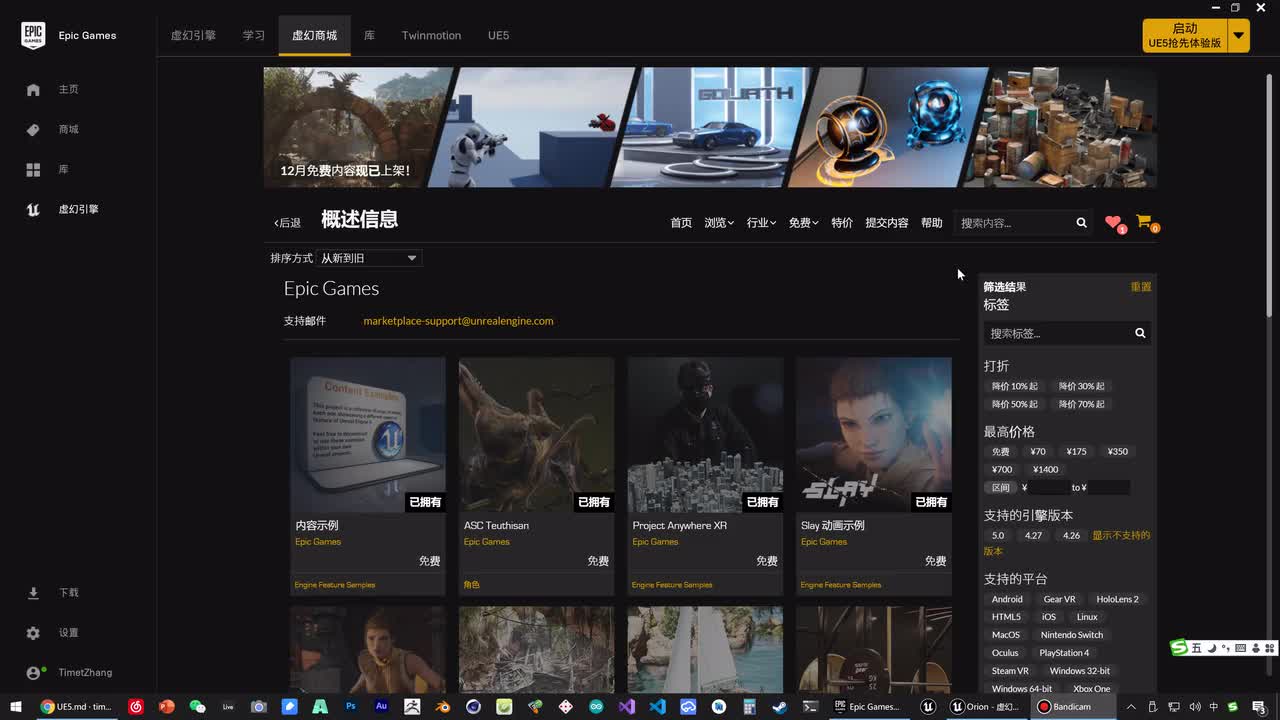Screen dimensions: 1280x720
Task: Click the Epic Games logo in sidebar
Action: coord(33,35)
